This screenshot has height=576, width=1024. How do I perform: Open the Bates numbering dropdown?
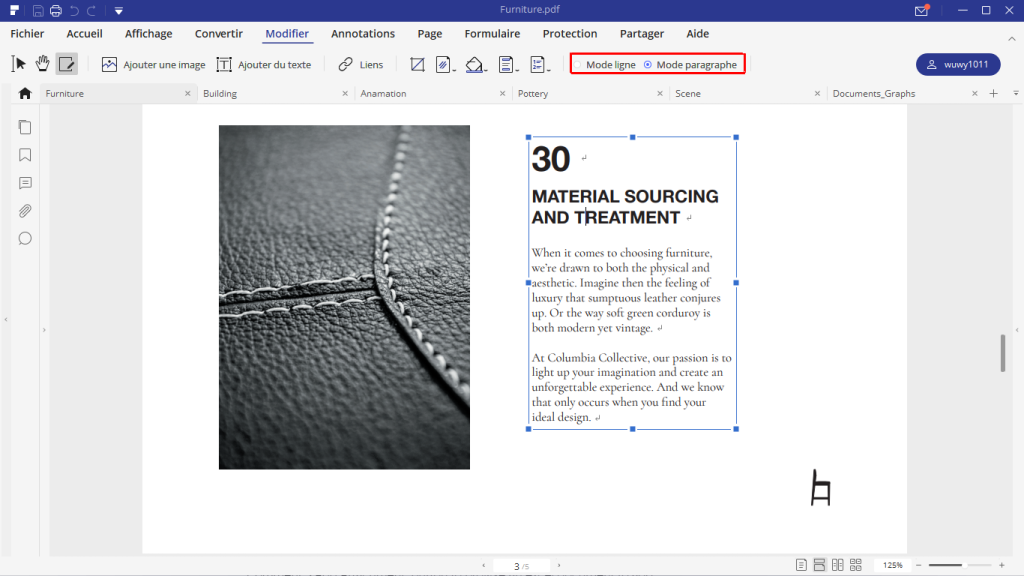pyautogui.click(x=539, y=64)
